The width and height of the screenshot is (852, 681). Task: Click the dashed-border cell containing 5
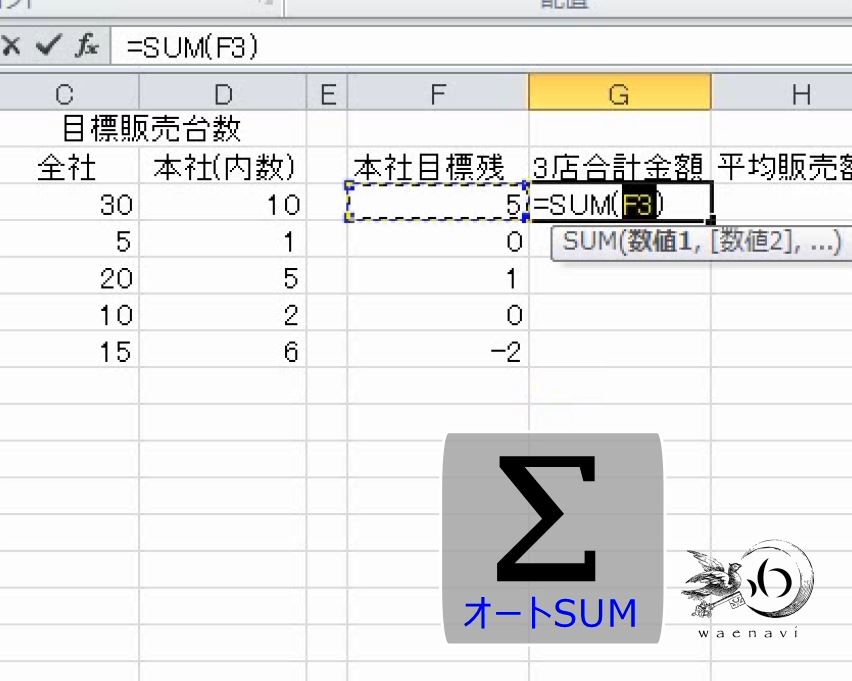pos(437,204)
